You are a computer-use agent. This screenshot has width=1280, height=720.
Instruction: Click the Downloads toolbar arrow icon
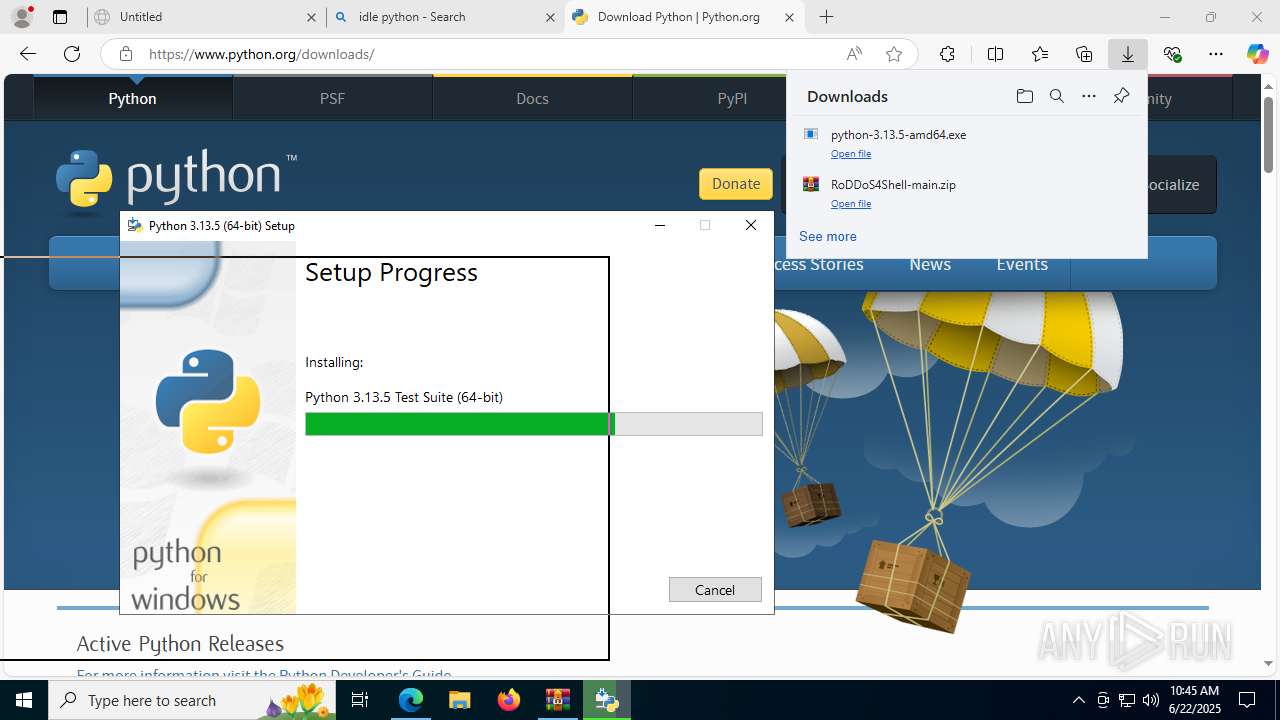pyautogui.click(x=1128, y=54)
